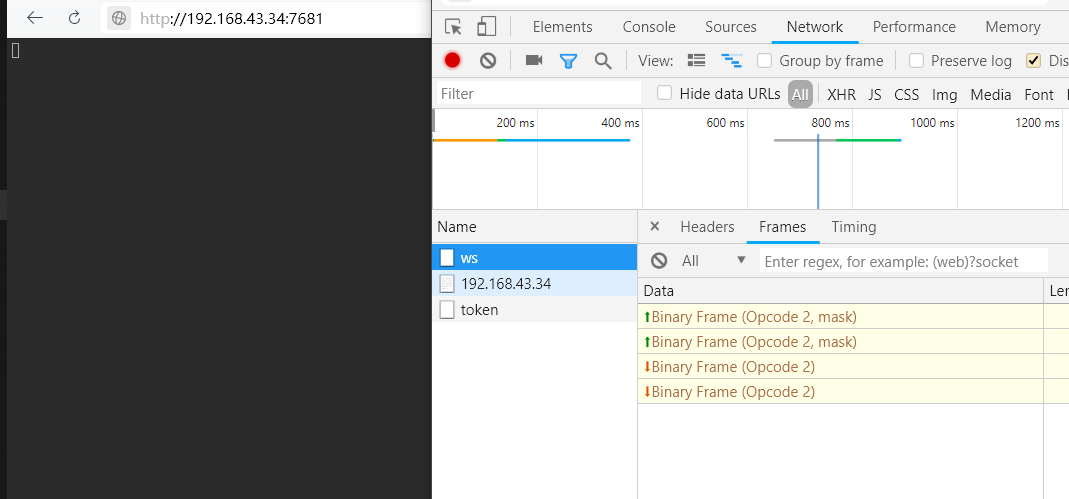
Task: Open the Timing tab
Action: coord(854,227)
